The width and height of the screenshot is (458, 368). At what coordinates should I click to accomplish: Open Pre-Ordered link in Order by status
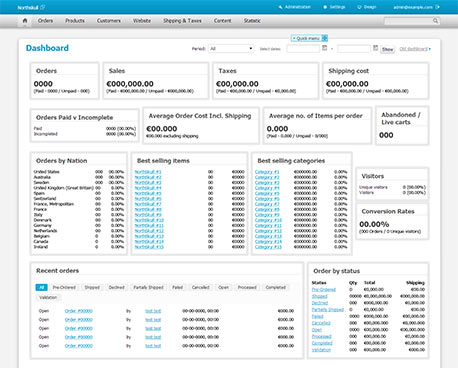pos(324,290)
